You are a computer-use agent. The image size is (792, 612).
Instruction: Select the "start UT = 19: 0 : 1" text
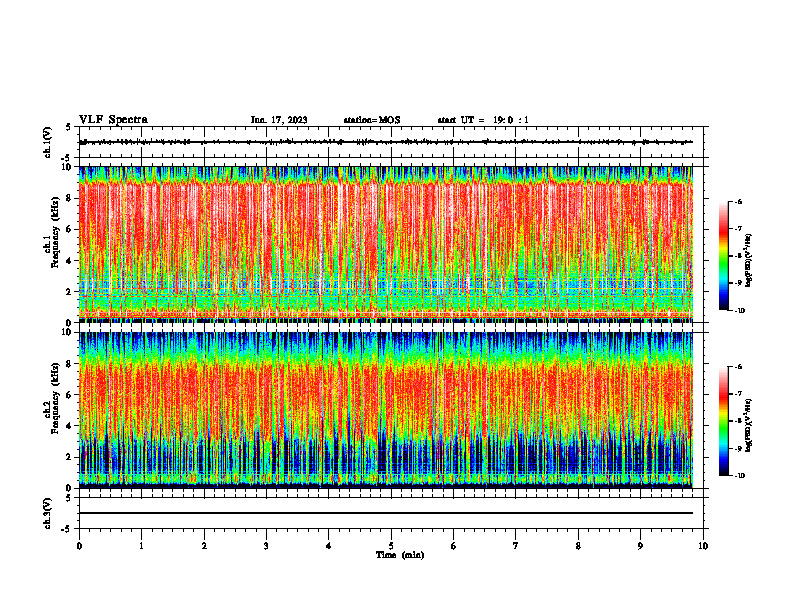click(483, 120)
